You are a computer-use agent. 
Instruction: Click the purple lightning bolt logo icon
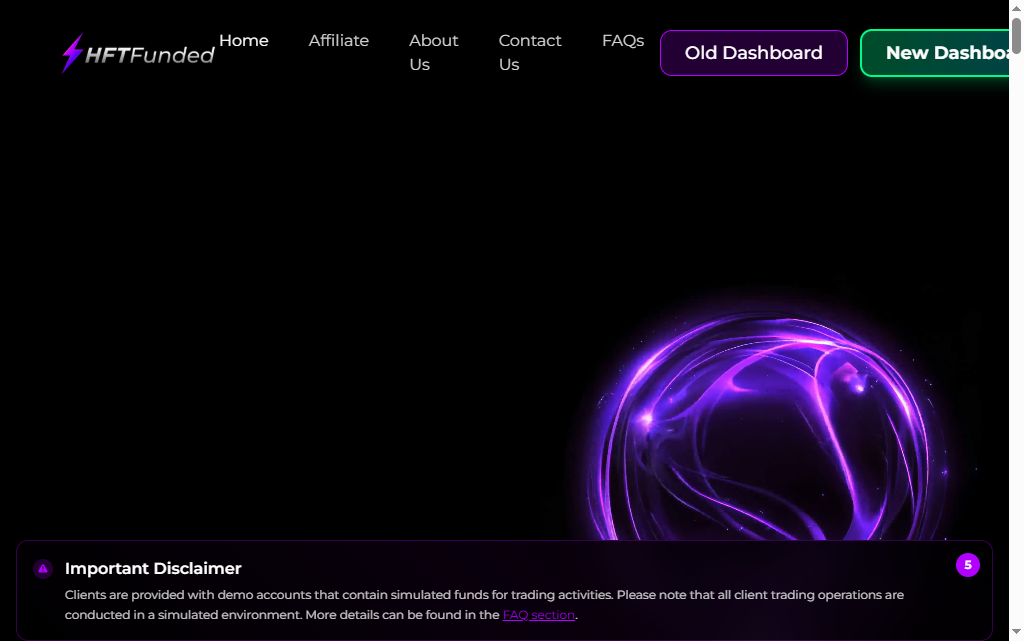[72, 53]
